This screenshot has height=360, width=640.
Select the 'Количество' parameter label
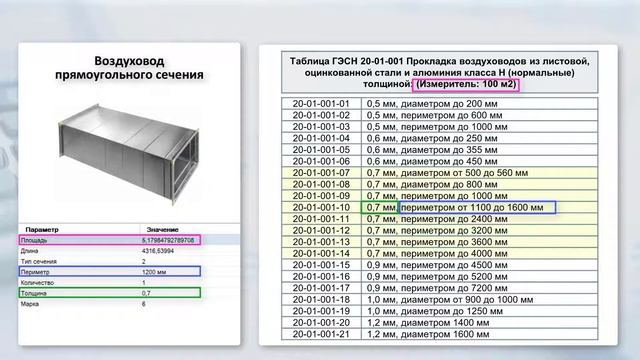coord(37,283)
